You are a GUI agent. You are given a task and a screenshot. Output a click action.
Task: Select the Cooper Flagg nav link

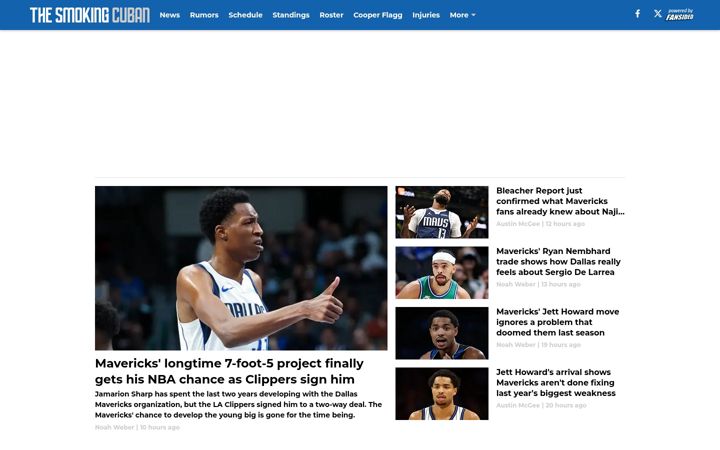[377, 15]
